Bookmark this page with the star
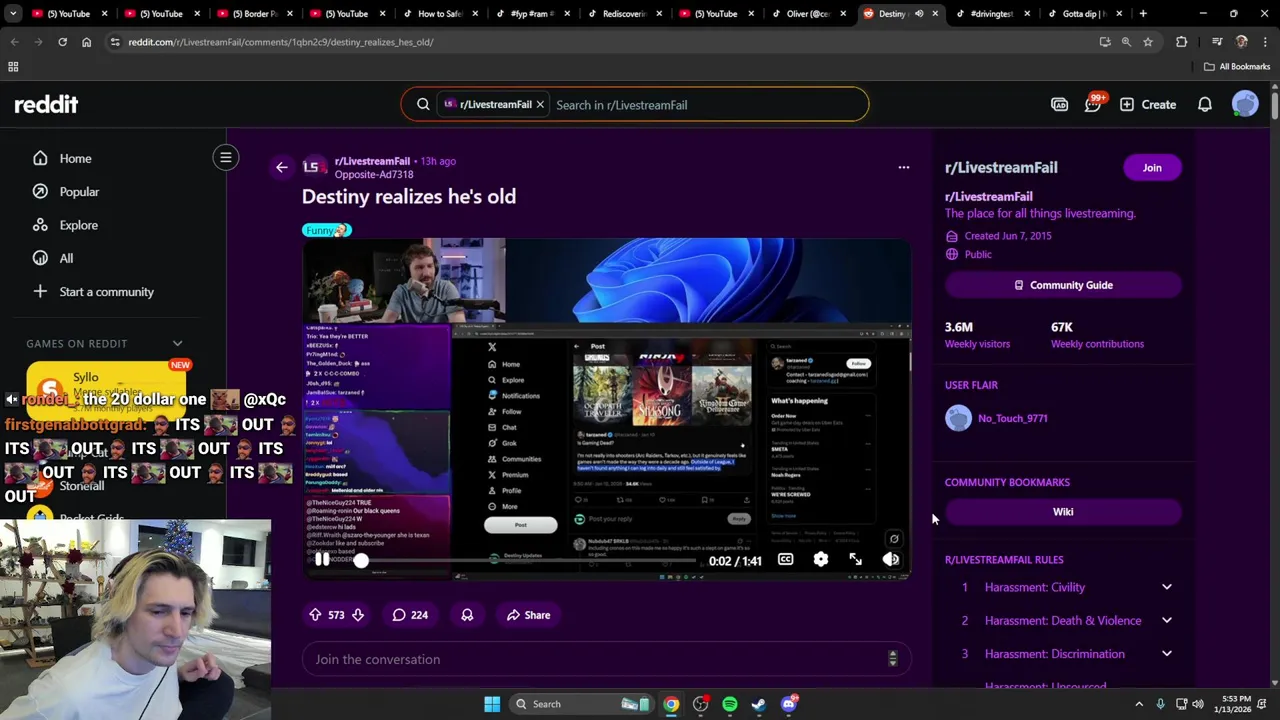This screenshot has height=720, width=1280. (1148, 42)
